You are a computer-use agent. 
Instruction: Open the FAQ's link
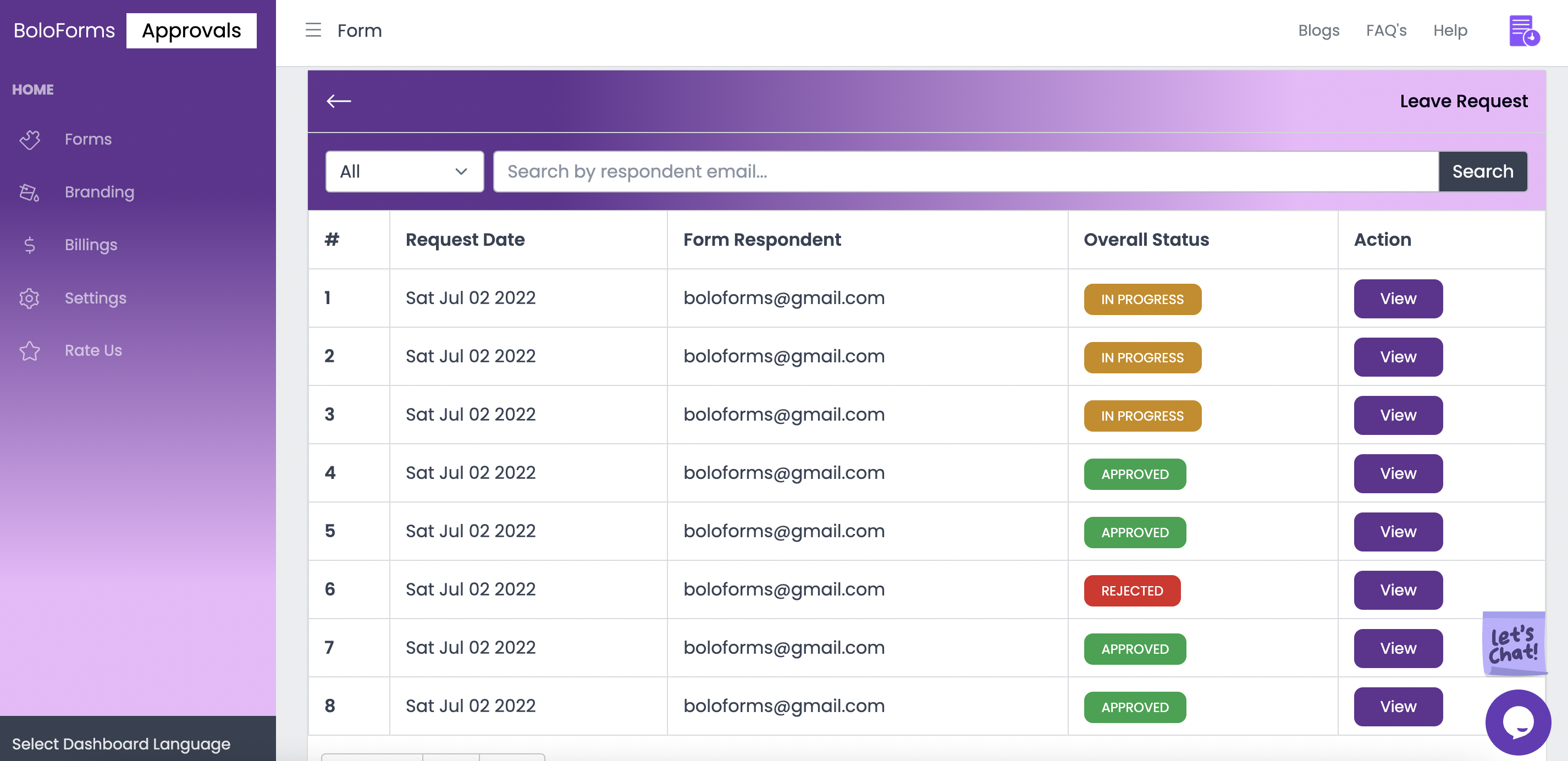[x=1385, y=30]
